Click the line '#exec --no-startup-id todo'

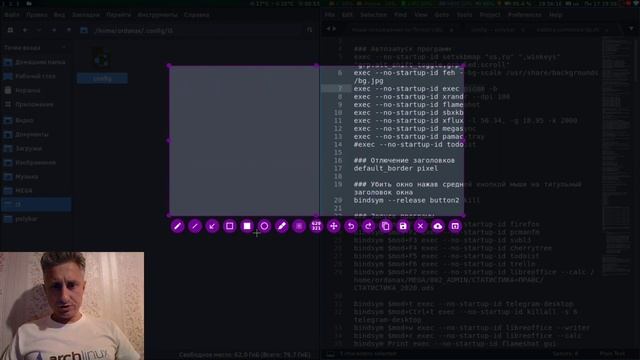[x=408, y=144]
